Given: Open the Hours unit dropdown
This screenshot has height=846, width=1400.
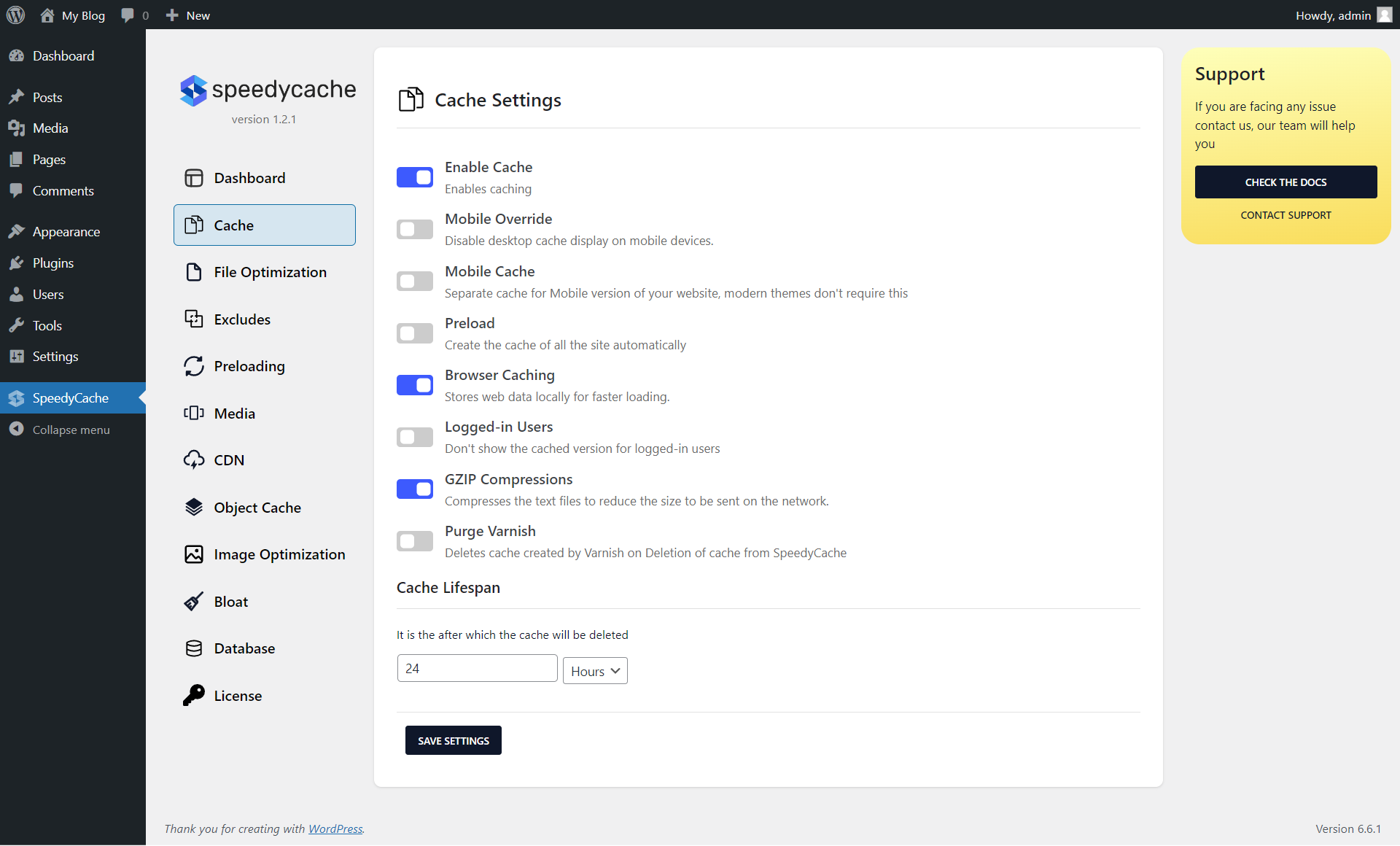Looking at the screenshot, I should point(595,671).
